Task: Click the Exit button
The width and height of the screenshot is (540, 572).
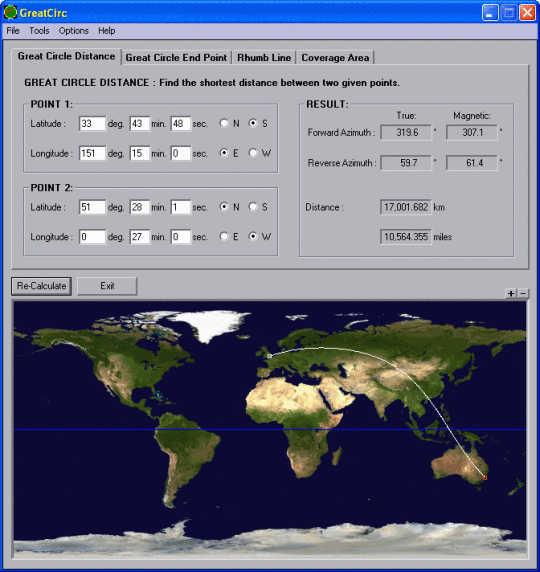Action: click(107, 286)
